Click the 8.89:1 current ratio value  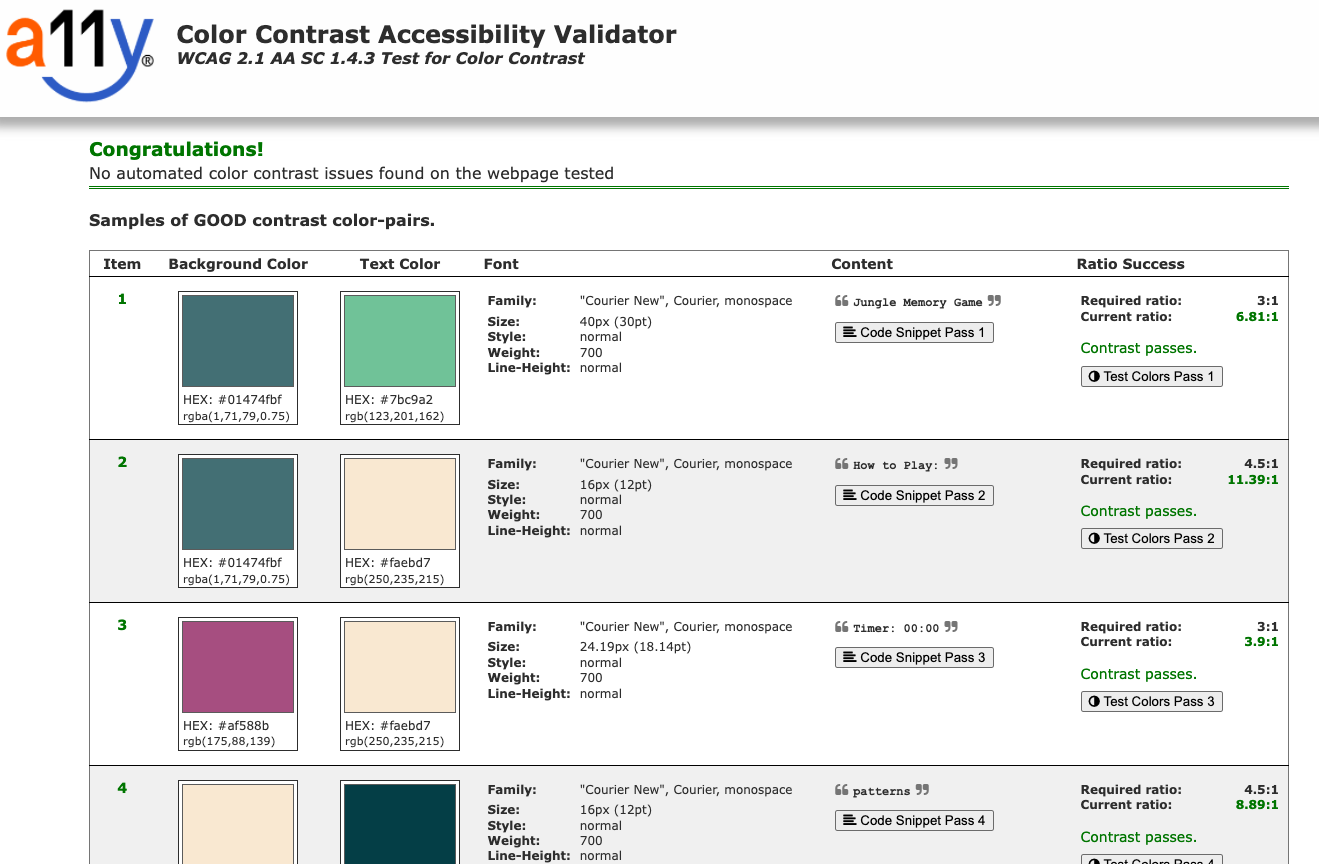click(x=1257, y=805)
